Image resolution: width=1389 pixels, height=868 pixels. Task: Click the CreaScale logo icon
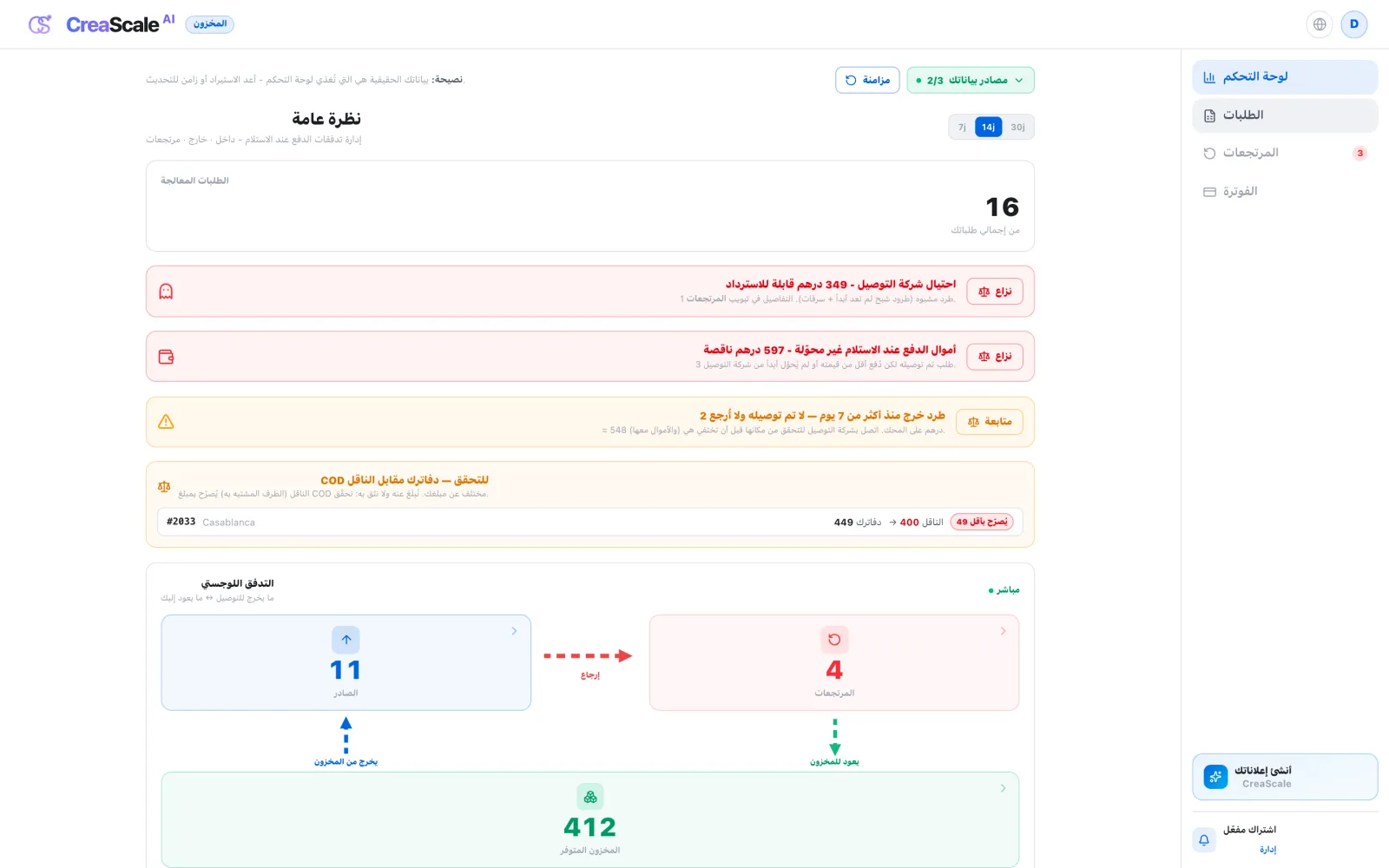click(40, 24)
